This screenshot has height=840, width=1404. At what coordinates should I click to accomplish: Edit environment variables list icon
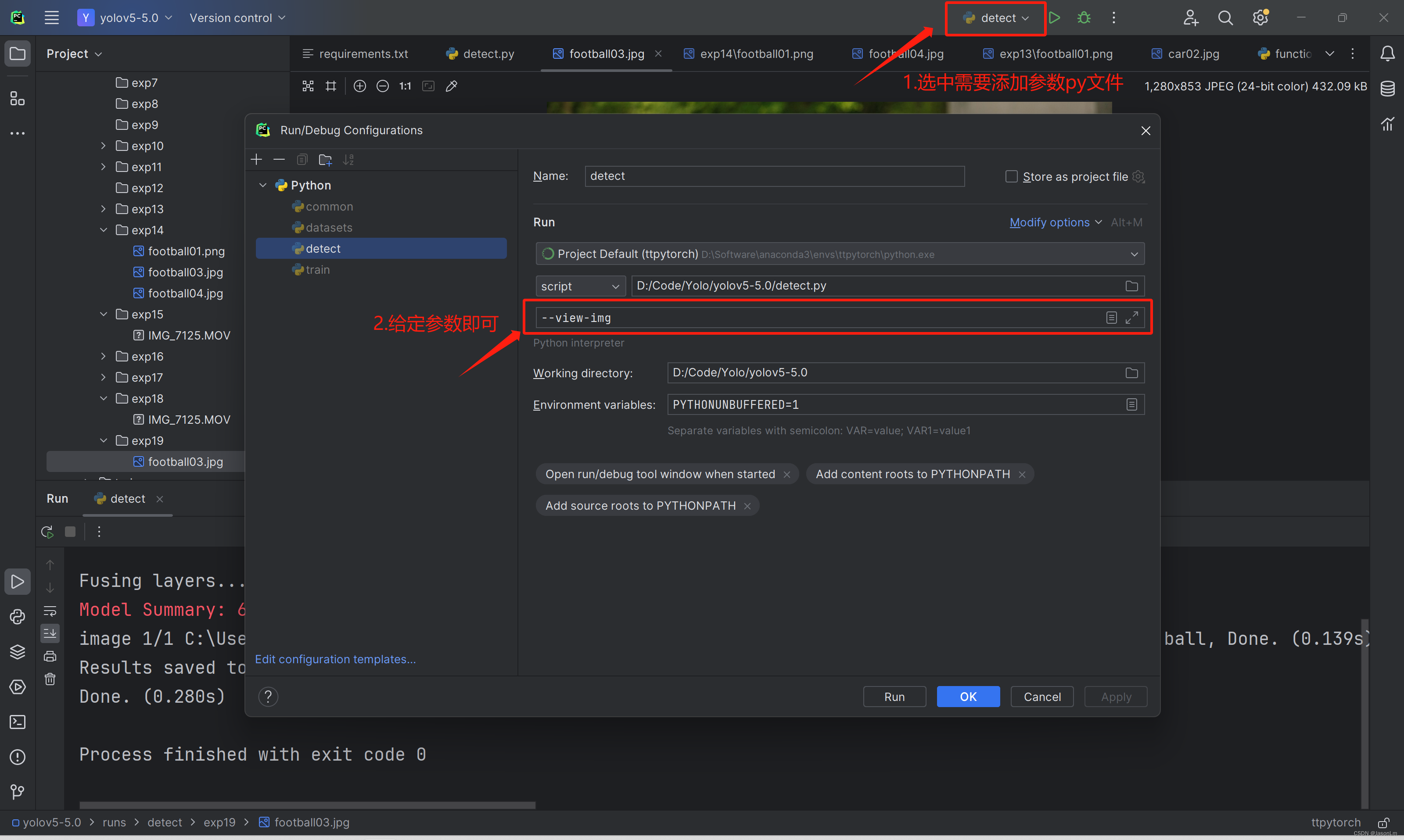1131,404
